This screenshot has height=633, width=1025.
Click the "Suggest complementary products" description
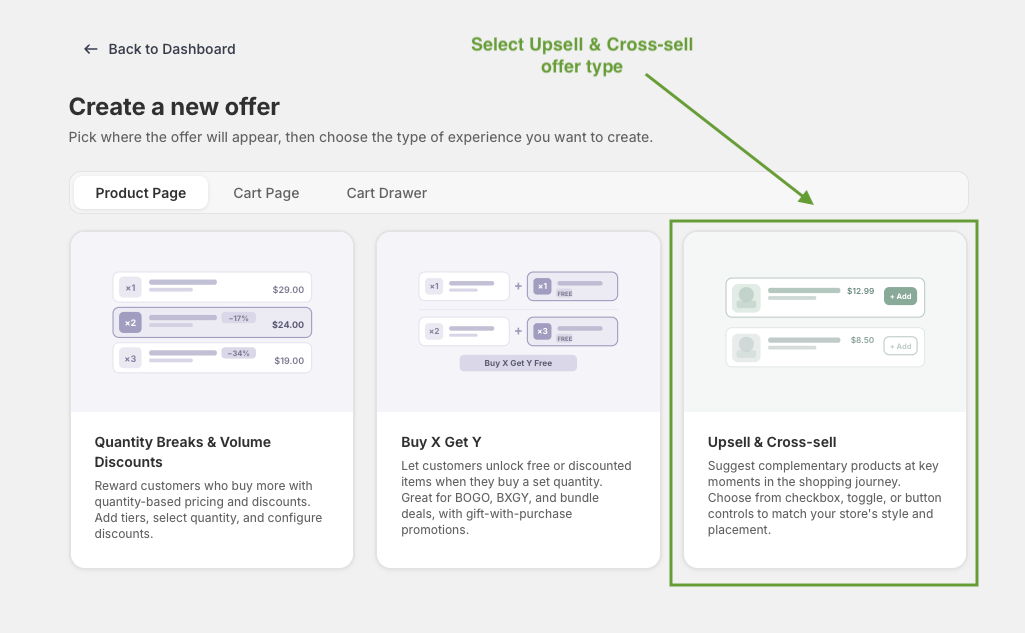click(x=824, y=498)
